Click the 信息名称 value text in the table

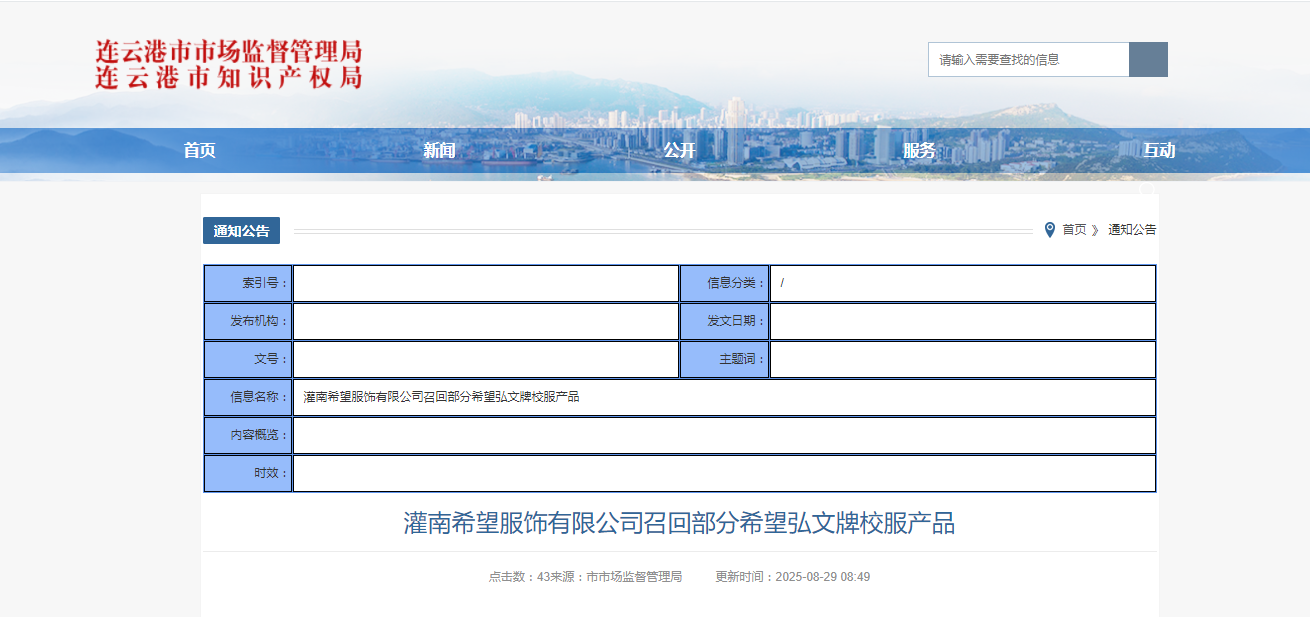[441, 397]
